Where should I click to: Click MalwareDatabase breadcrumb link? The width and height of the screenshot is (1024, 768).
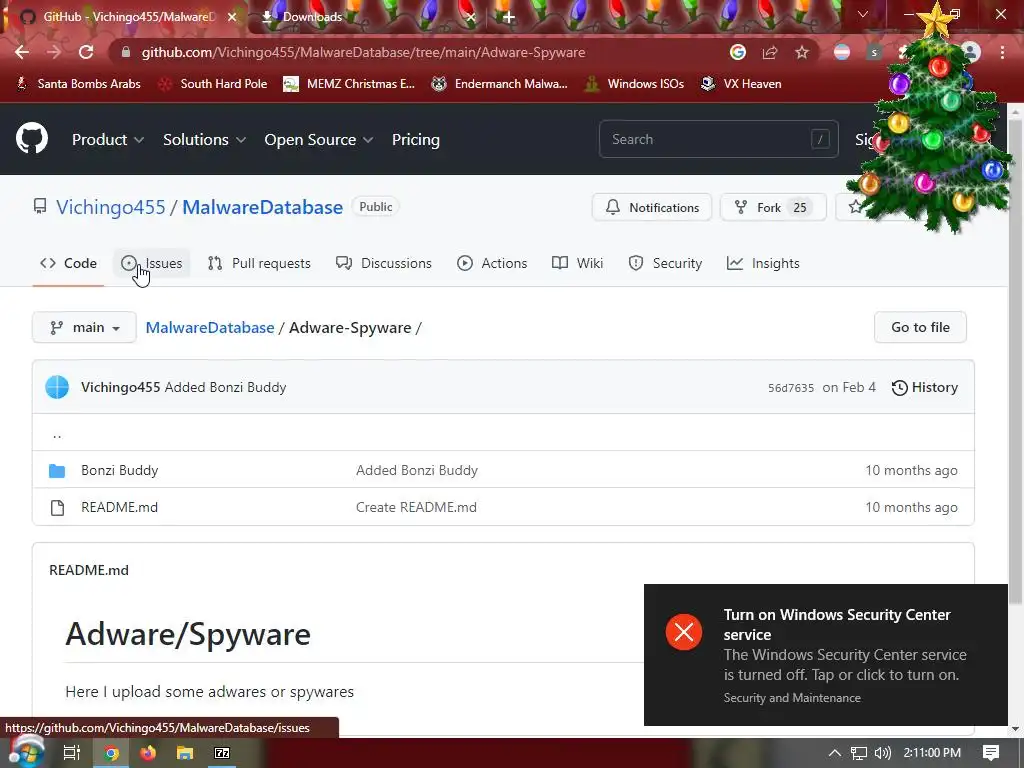[210, 328]
